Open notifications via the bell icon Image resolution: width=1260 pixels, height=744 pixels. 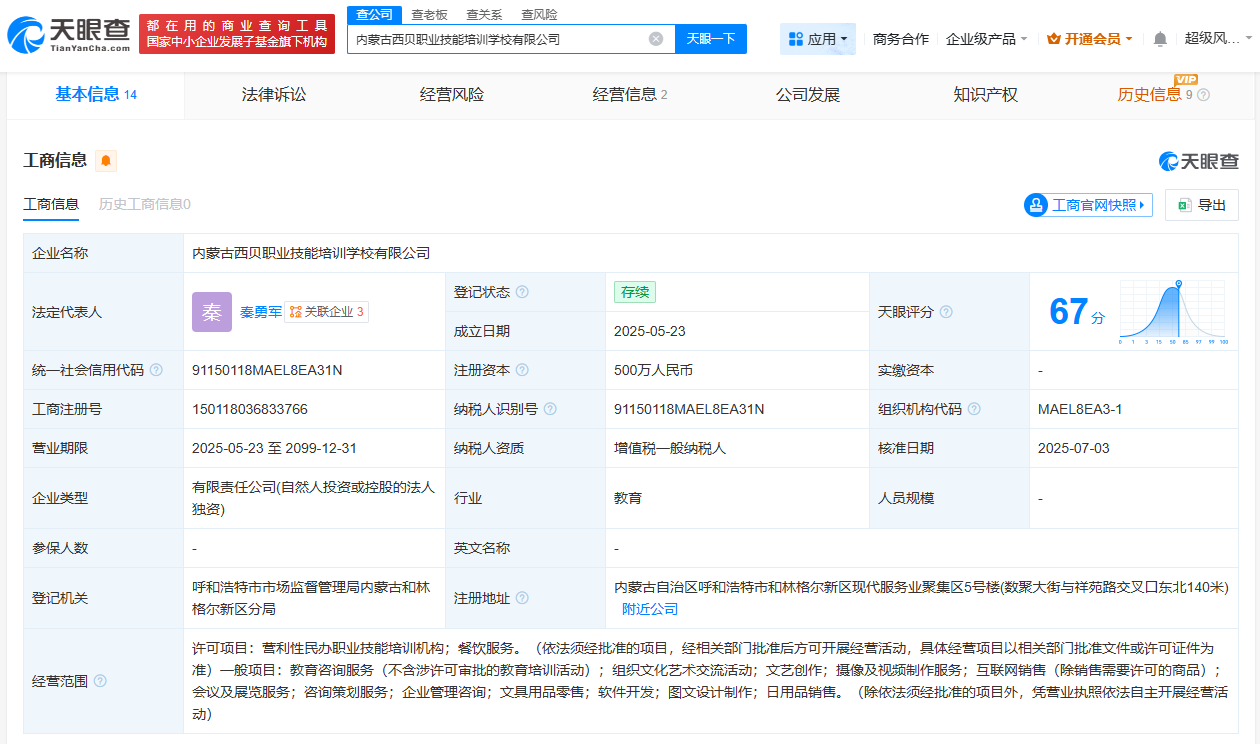[x=1160, y=37]
